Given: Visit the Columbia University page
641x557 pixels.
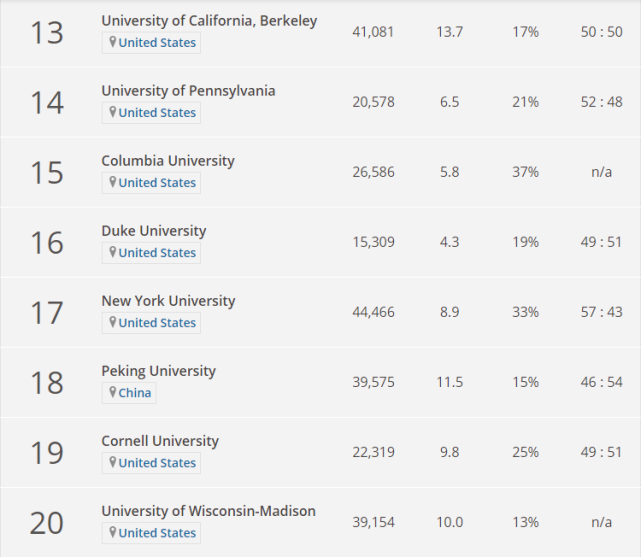Looking at the screenshot, I should tap(168, 161).
